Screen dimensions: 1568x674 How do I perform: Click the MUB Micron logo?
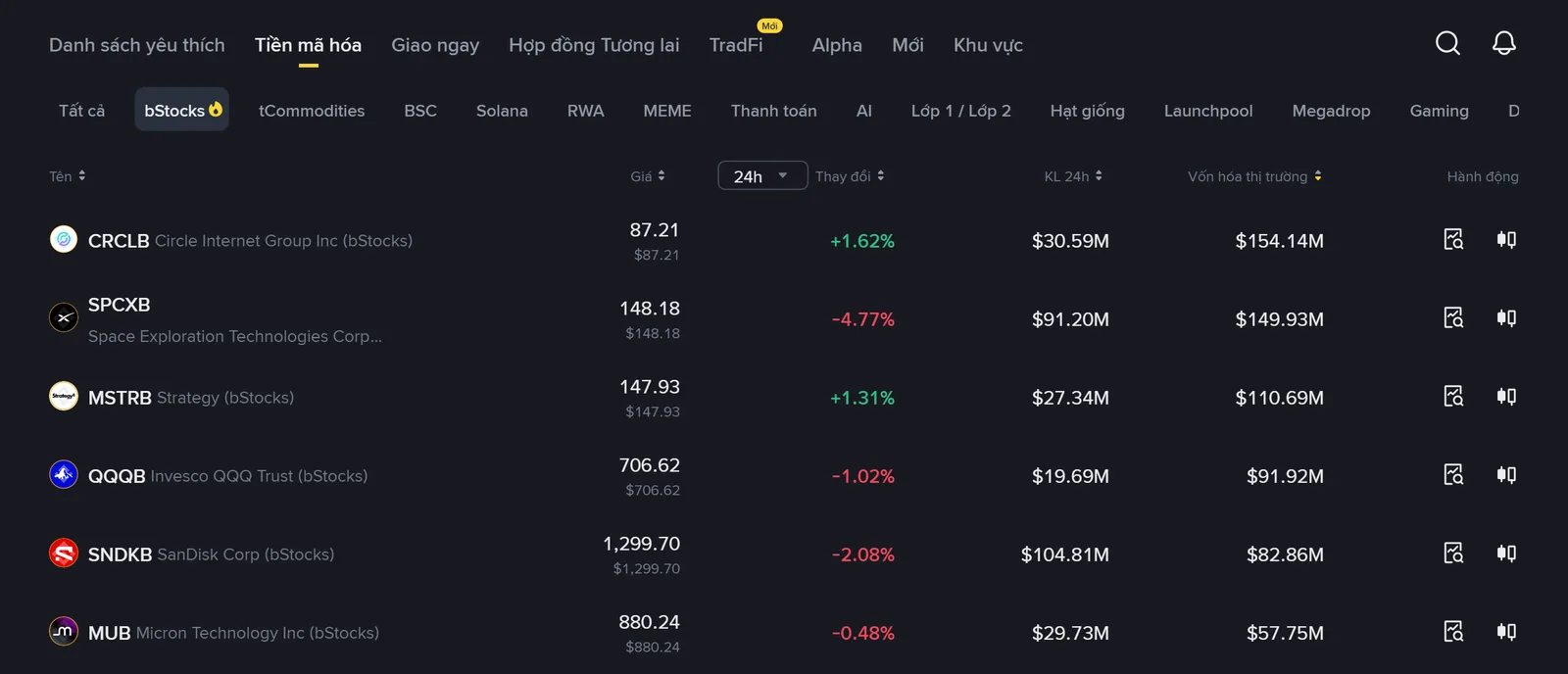tap(64, 631)
